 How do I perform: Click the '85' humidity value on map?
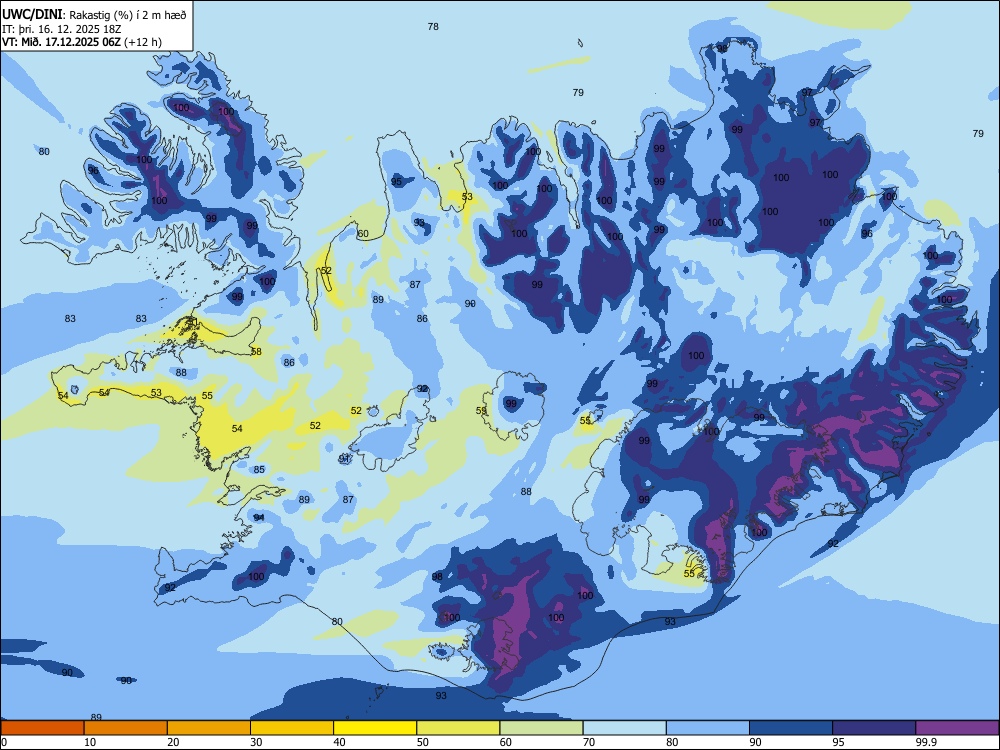pyautogui.click(x=259, y=470)
